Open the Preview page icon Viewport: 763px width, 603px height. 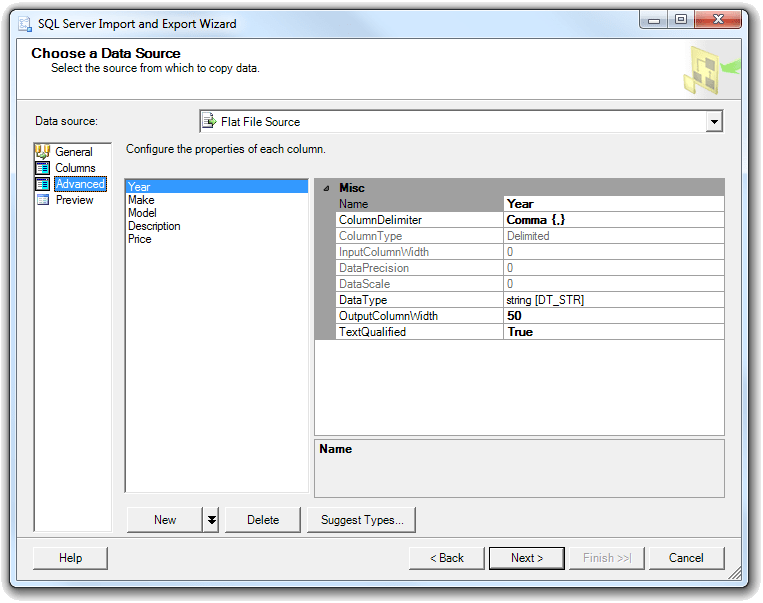pos(43,200)
